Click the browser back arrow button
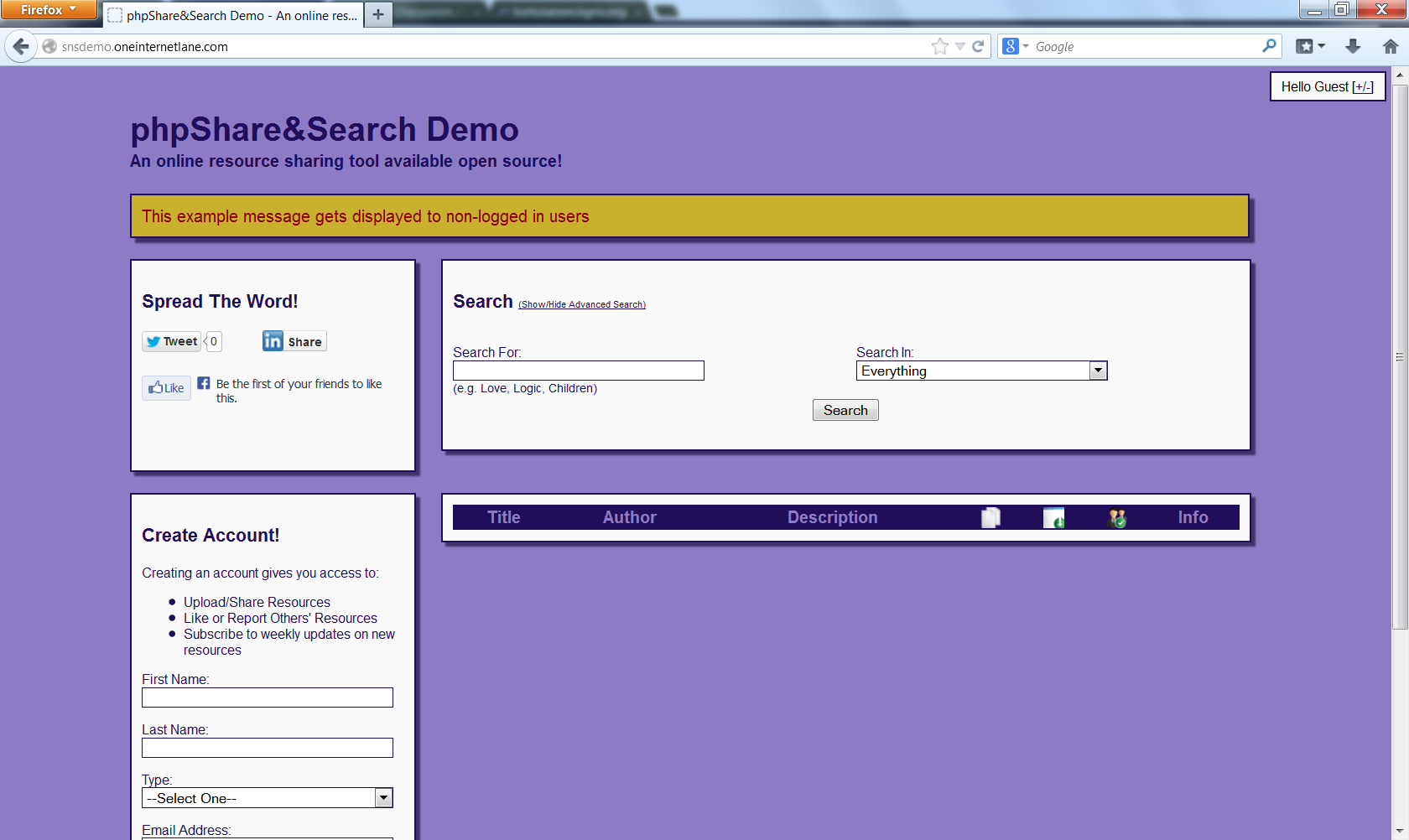1409x840 pixels. coord(21,47)
